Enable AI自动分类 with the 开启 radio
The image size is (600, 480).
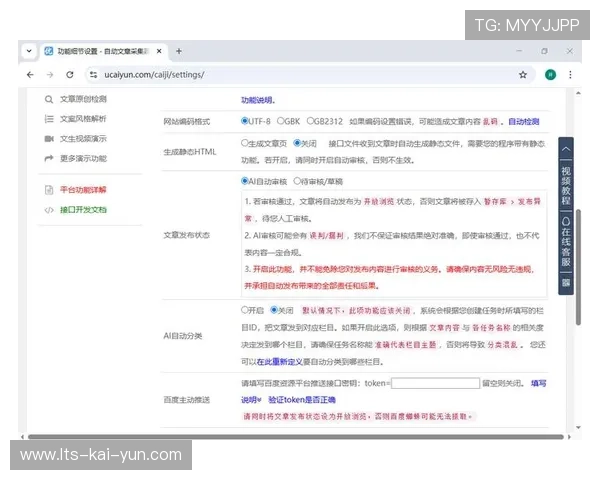(245, 310)
